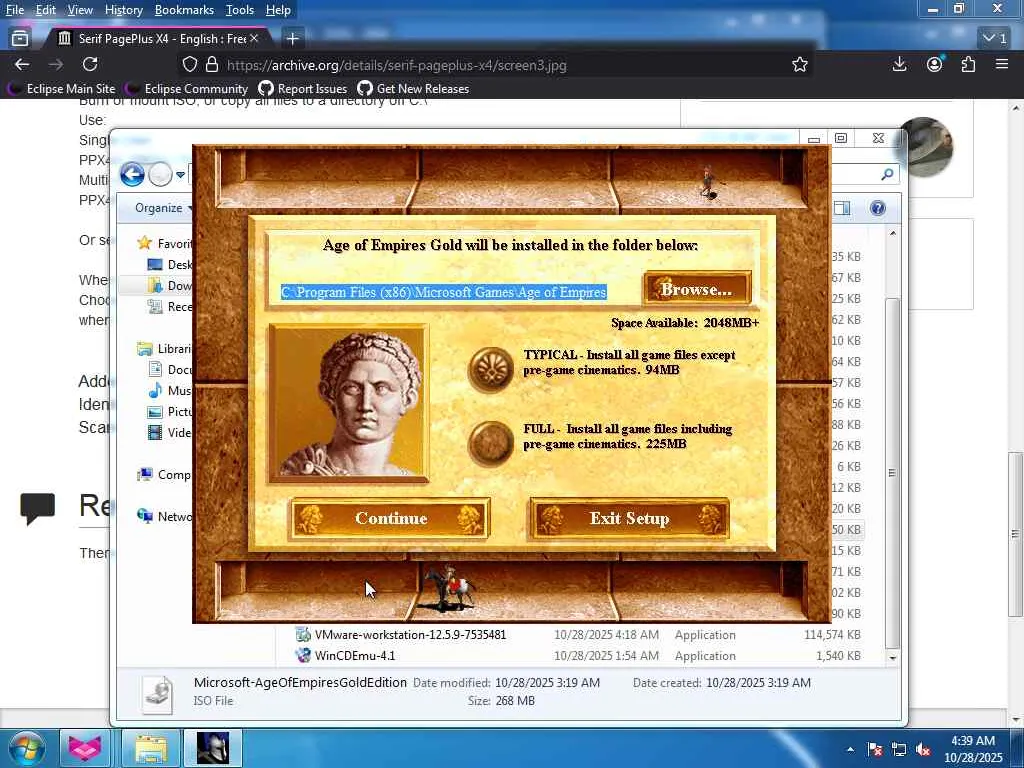Viewport: 1024px width, 768px height.
Task: Click the Roman emperor bust portrait
Action: point(349,404)
